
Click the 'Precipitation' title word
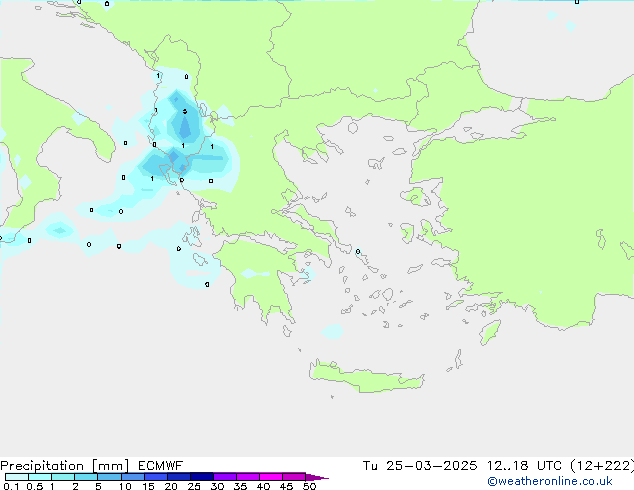click(x=42, y=466)
